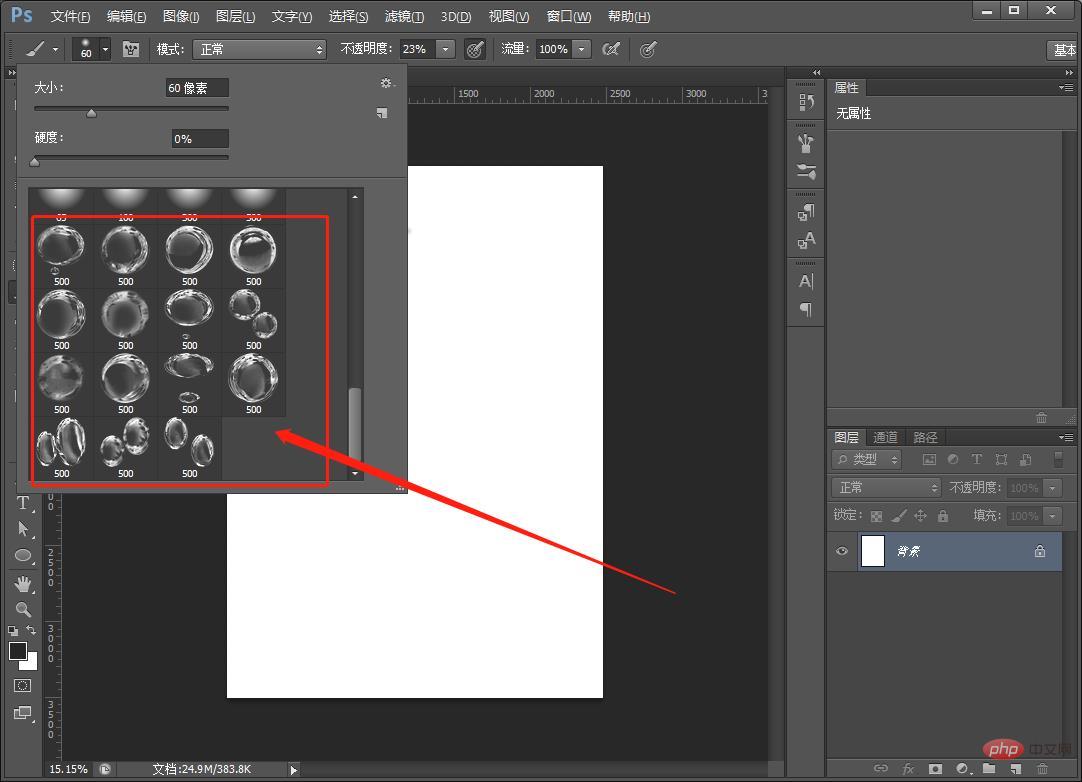Toggle lock position move icon
This screenshot has width=1082, height=782.
pyautogui.click(x=921, y=516)
